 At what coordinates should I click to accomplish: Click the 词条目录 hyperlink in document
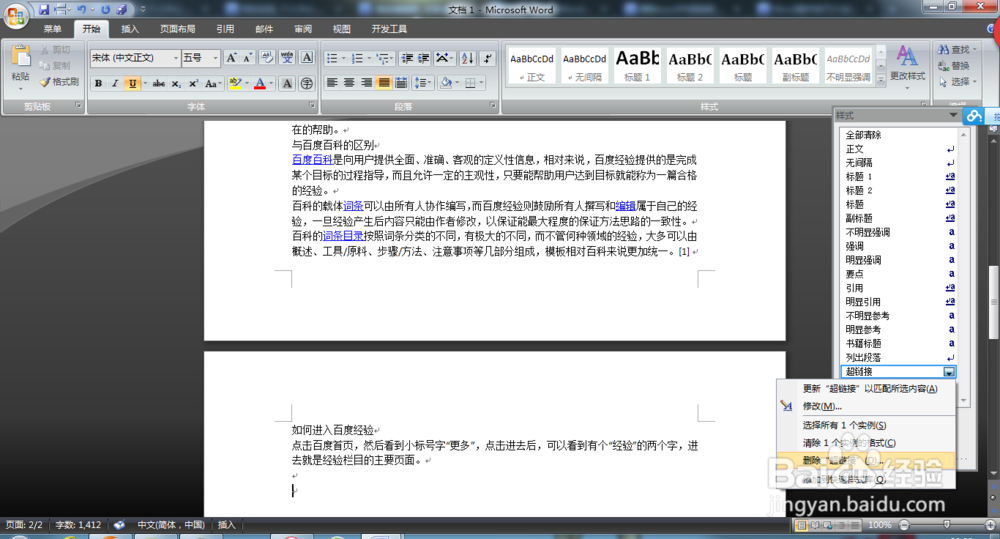(343, 236)
